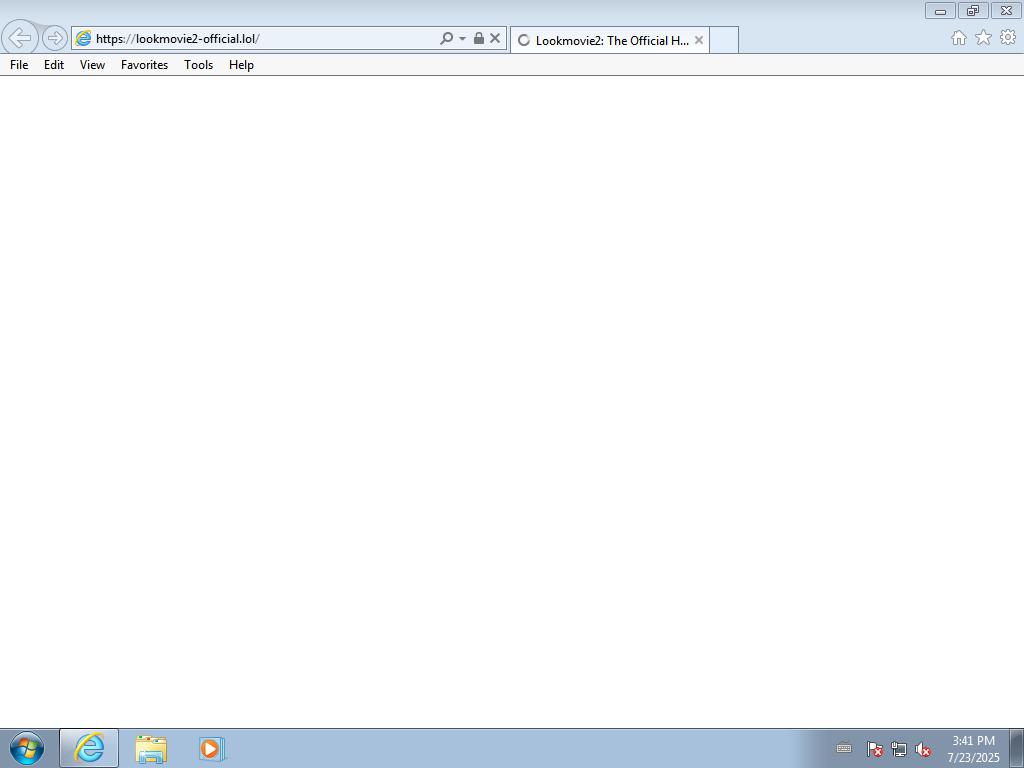Open the Action Center flag icon

click(x=874, y=749)
